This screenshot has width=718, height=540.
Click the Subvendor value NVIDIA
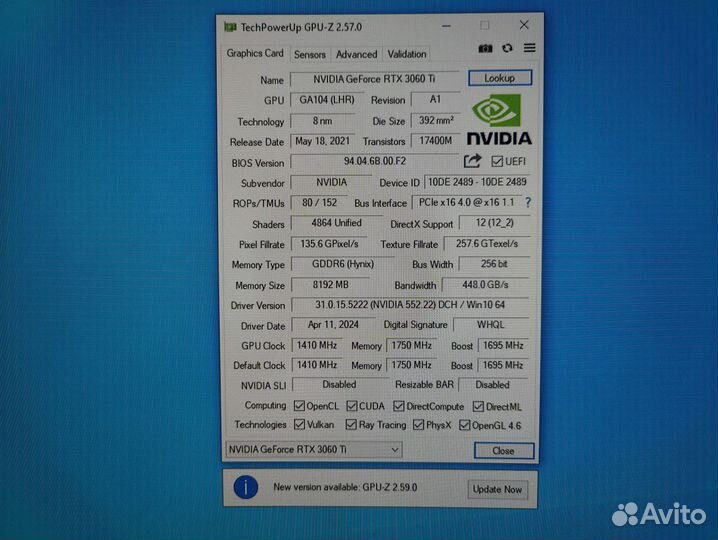point(332,182)
